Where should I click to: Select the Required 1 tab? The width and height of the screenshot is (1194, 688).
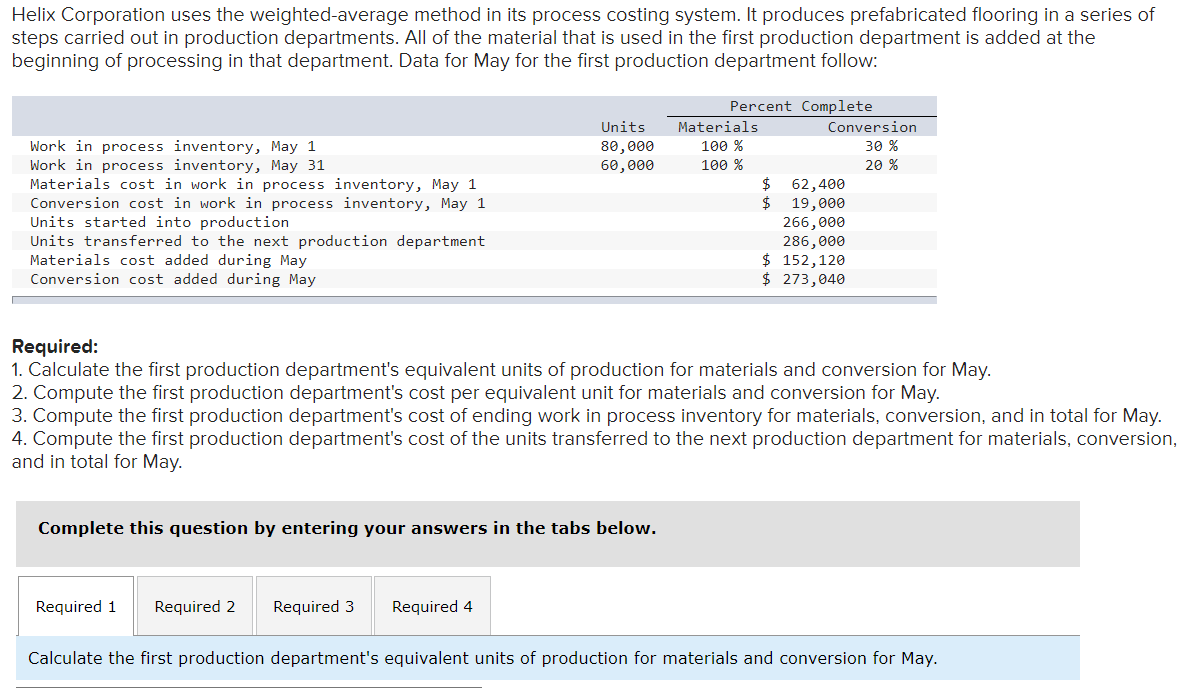(x=75, y=606)
